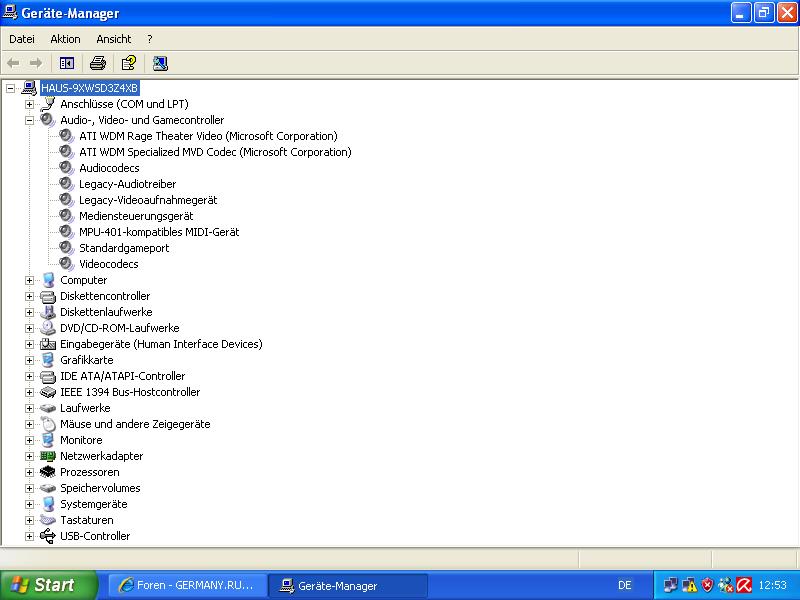Click the speaker icon beside Audiocodecs
The width and height of the screenshot is (800, 600).
(67, 168)
